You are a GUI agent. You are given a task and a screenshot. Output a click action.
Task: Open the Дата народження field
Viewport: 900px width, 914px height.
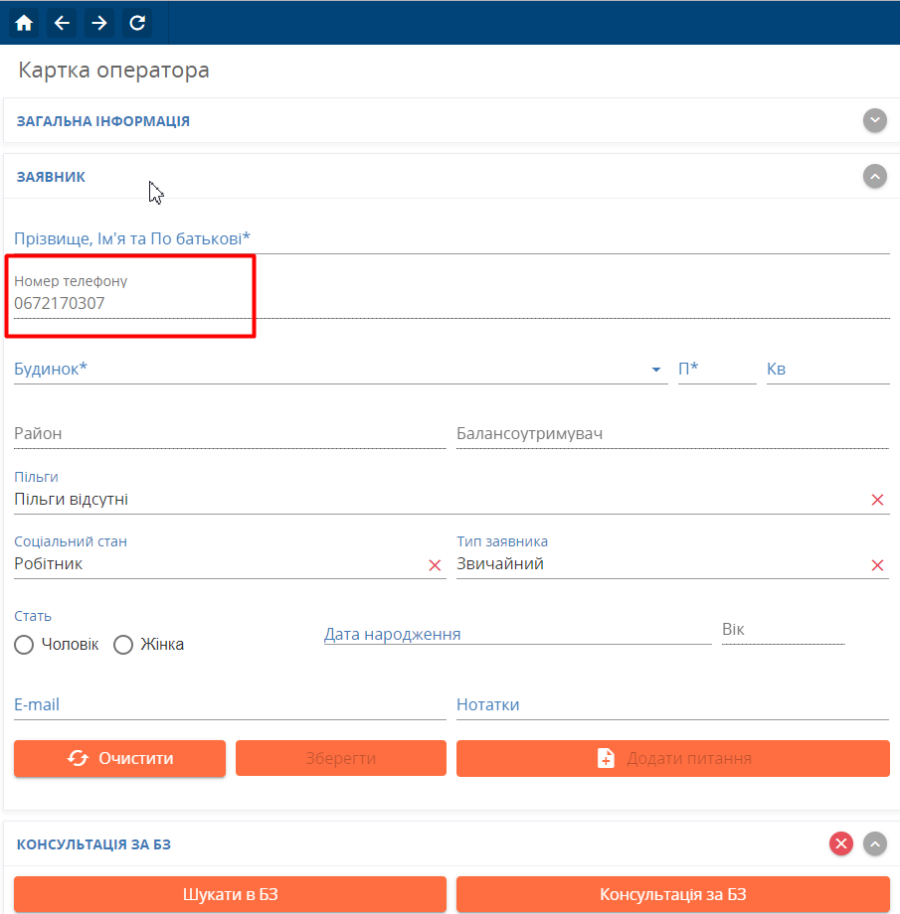(x=516, y=635)
